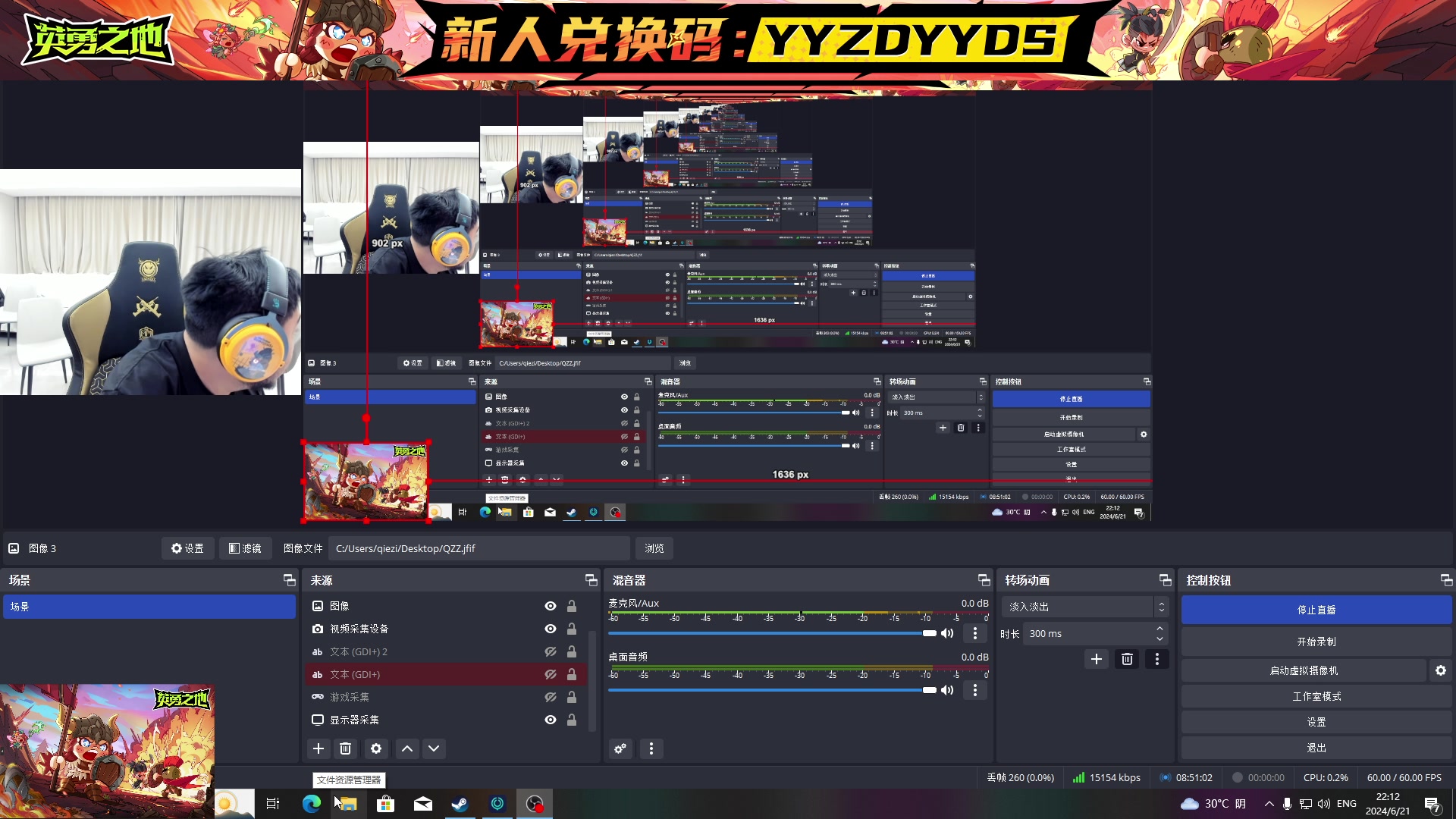This screenshot has height=819, width=1456.
Task: Hide the 显示器采集 source
Action: [x=551, y=720]
